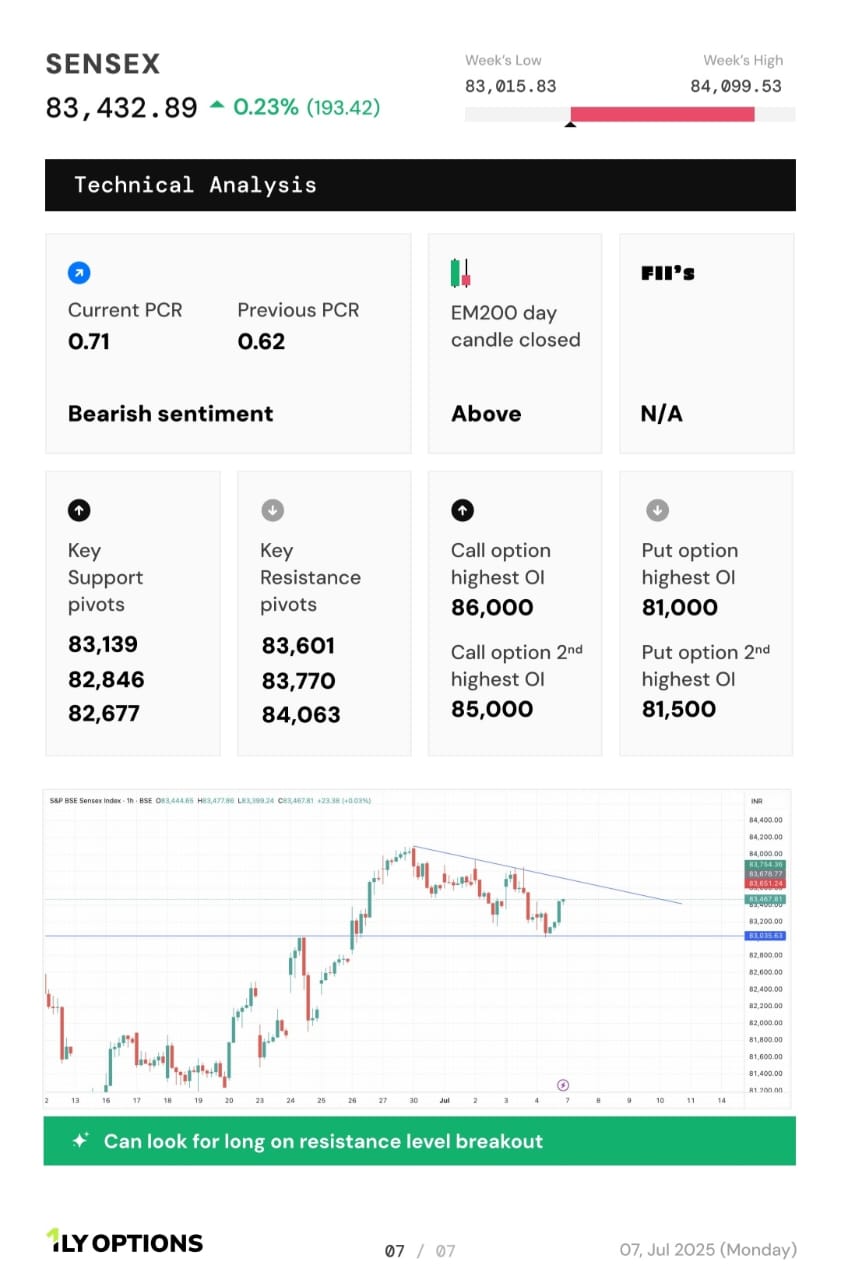Click the blue 83,035.63 price label on chart
The width and height of the screenshot is (841, 1280).
click(x=765, y=936)
